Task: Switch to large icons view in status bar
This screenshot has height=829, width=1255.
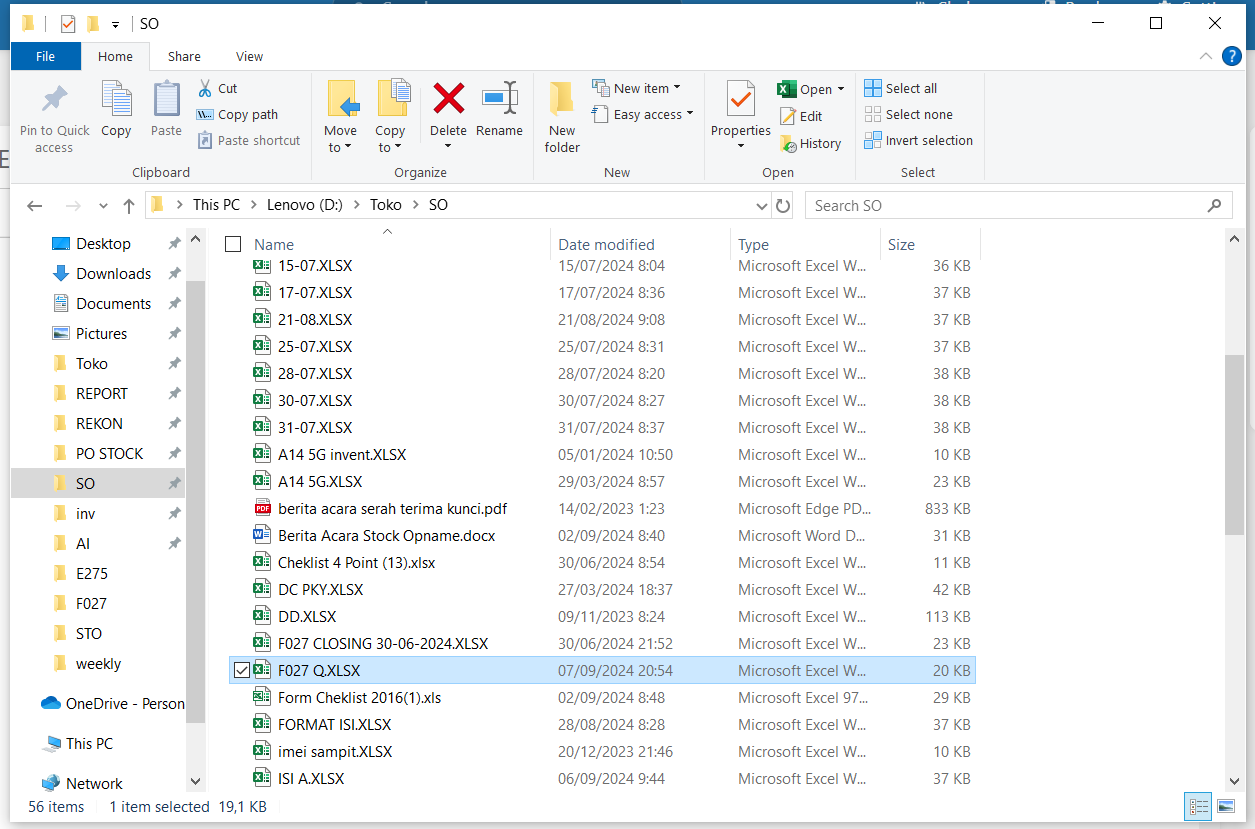Action: (x=1225, y=806)
